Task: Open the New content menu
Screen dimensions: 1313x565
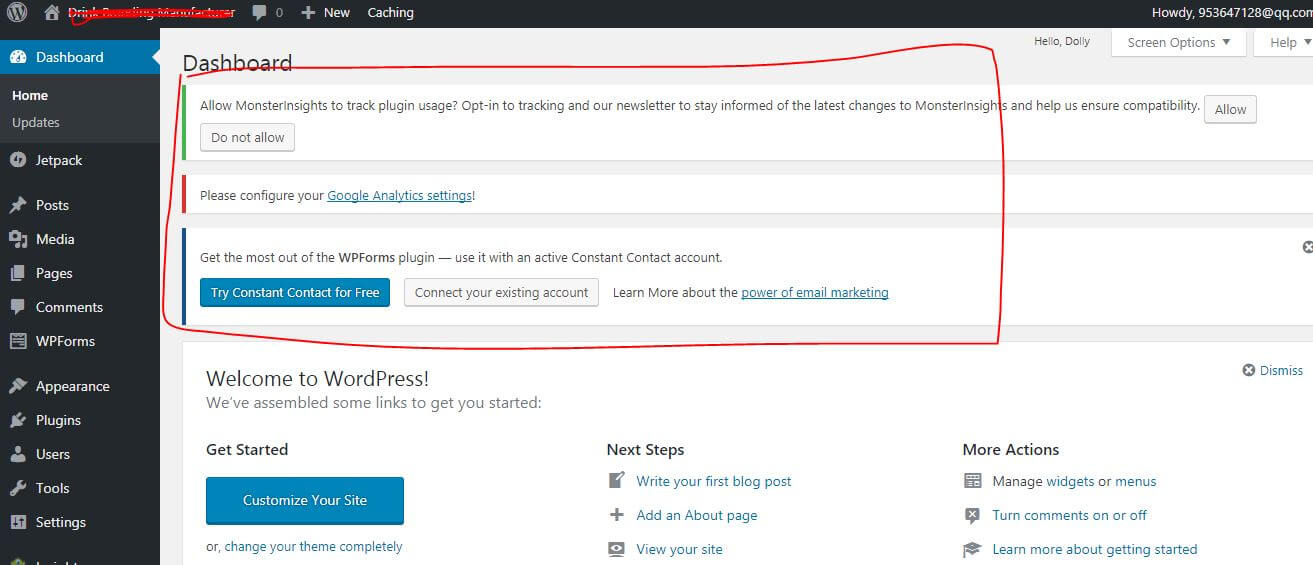Action: tap(325, 13)
